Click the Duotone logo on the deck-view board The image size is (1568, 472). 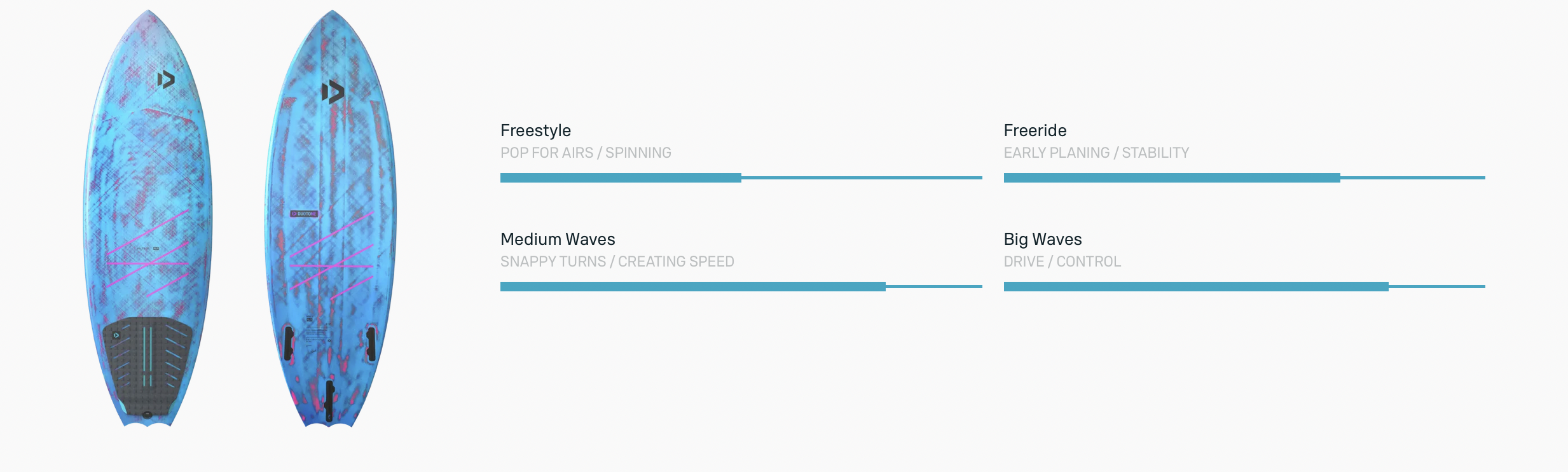click(x=165, y=80)
